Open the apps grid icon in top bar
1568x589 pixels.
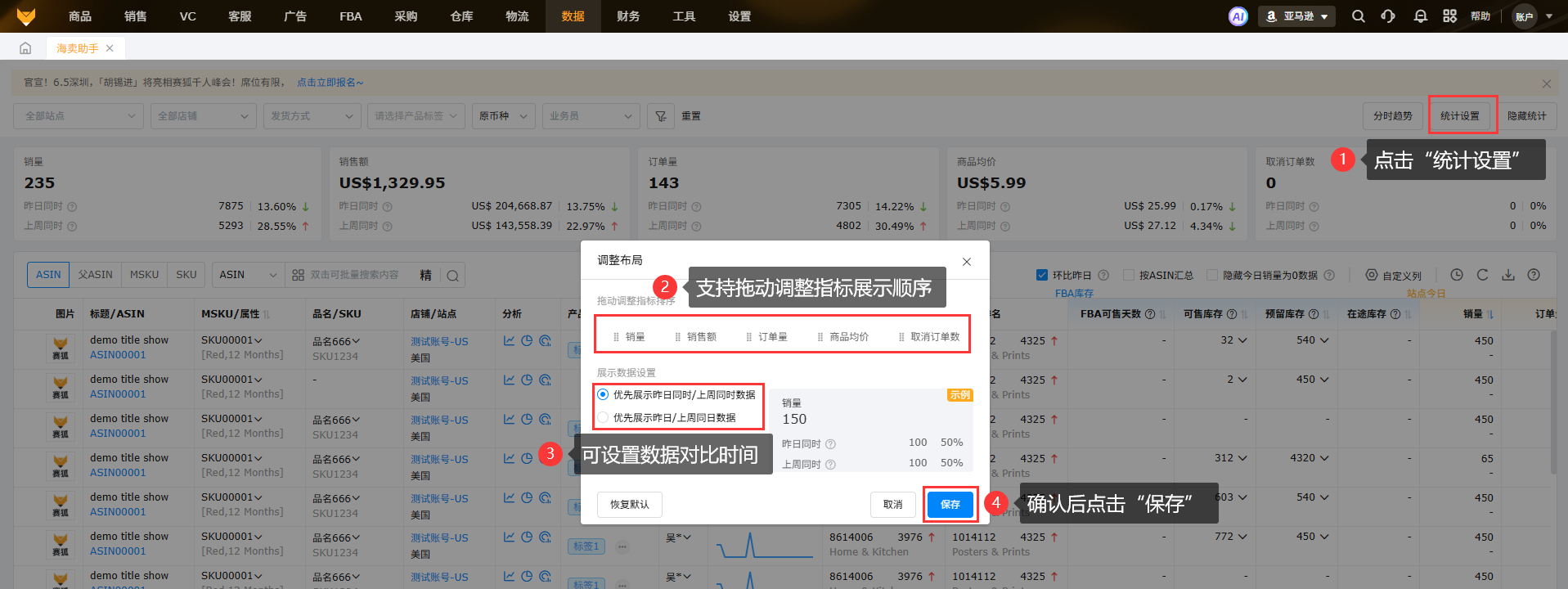(1450, 16)
